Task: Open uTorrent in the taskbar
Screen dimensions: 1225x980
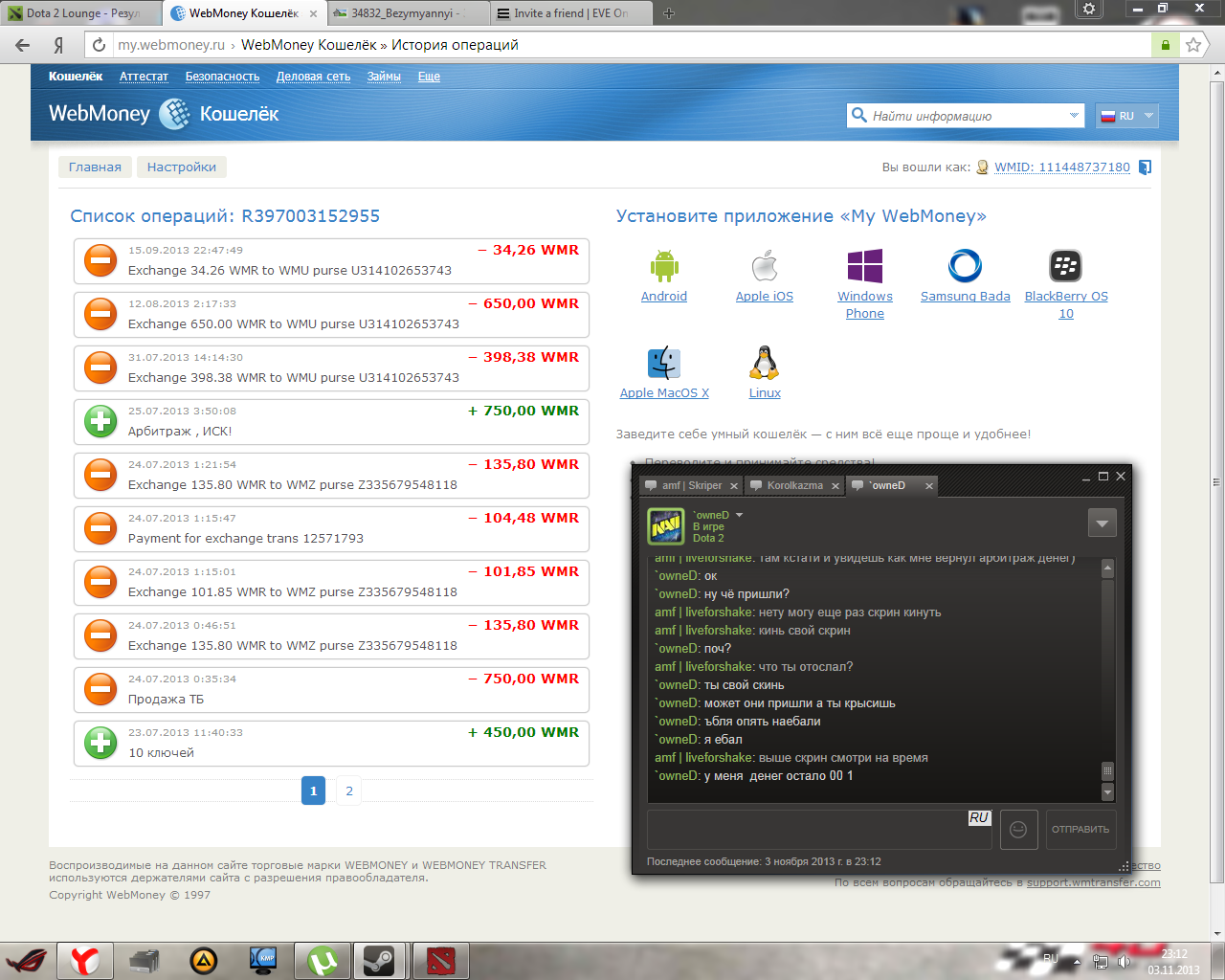Action: tap(323, 961)
